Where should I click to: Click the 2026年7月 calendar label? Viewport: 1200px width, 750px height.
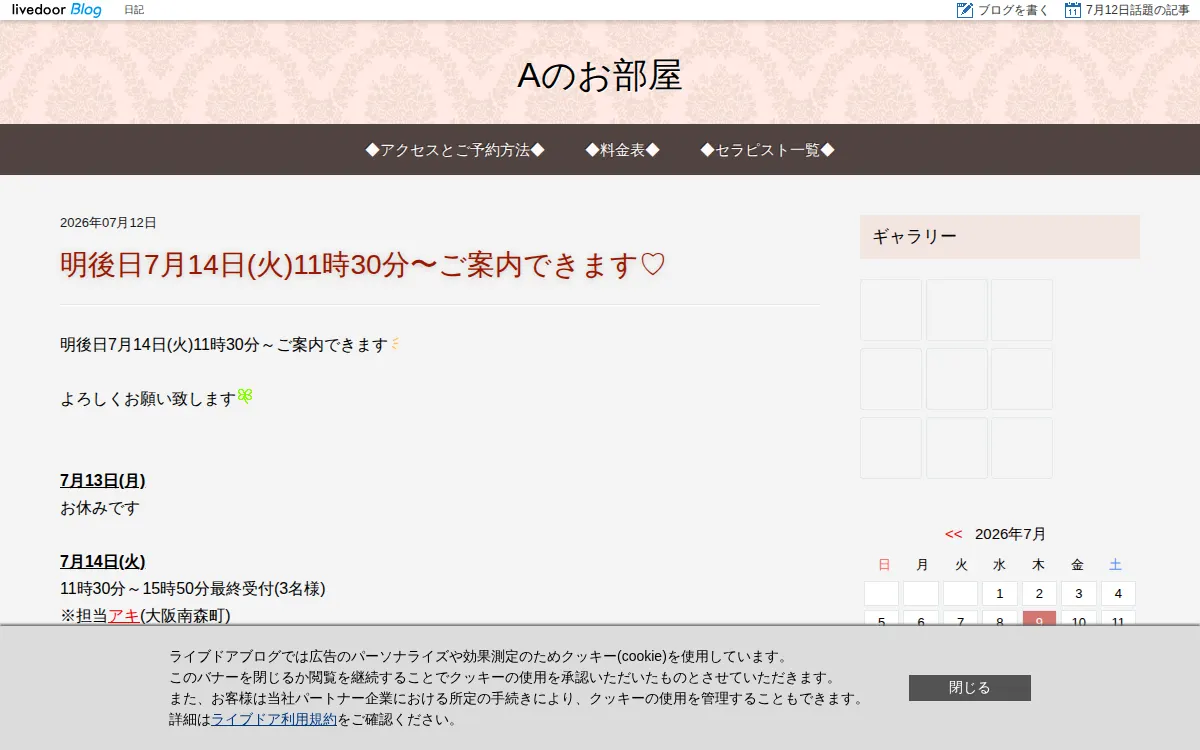1010,534
